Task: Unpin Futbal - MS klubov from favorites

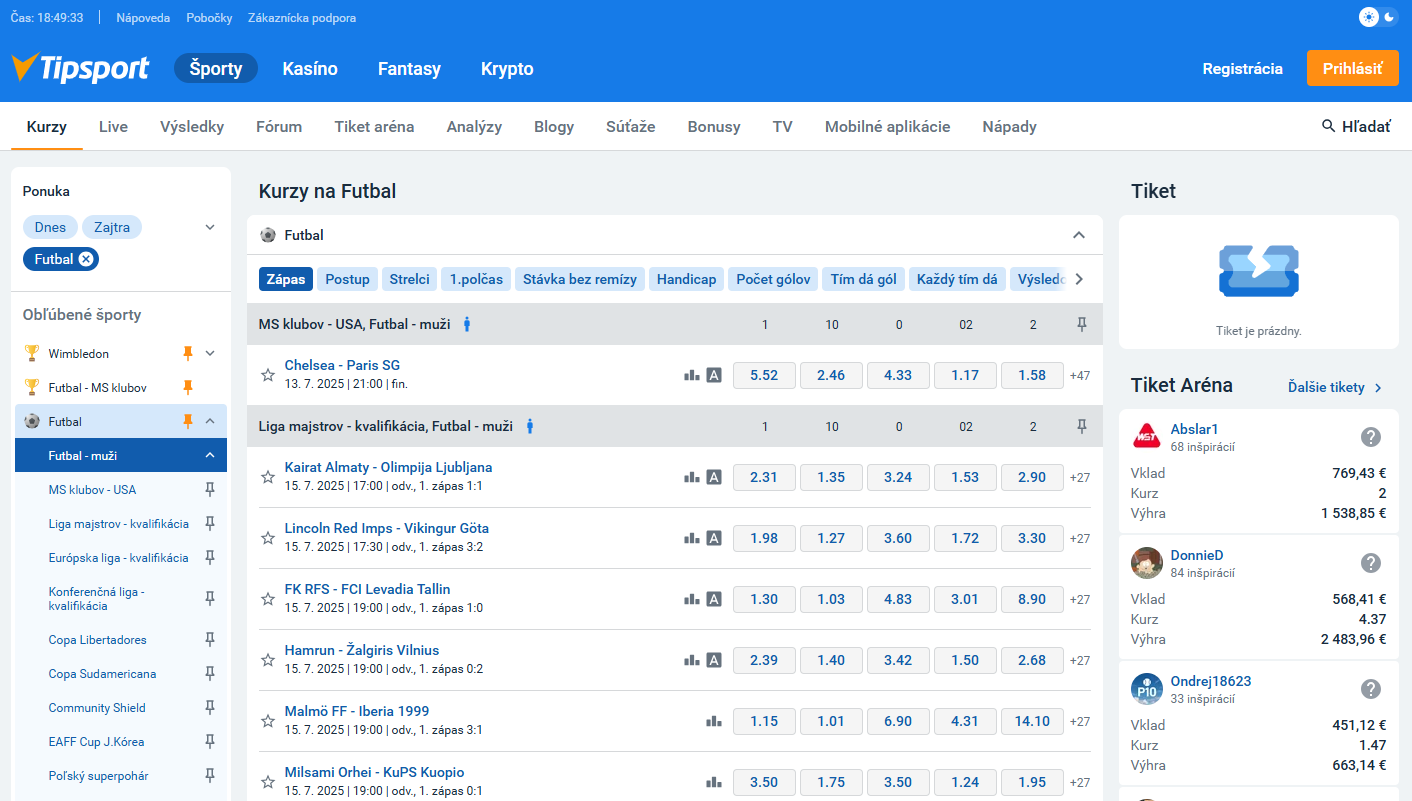Action: click(187, 387)
